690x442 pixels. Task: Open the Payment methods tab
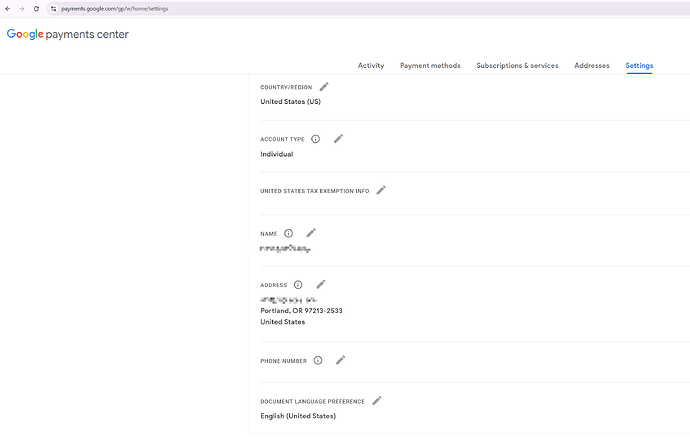pos(430,65)
